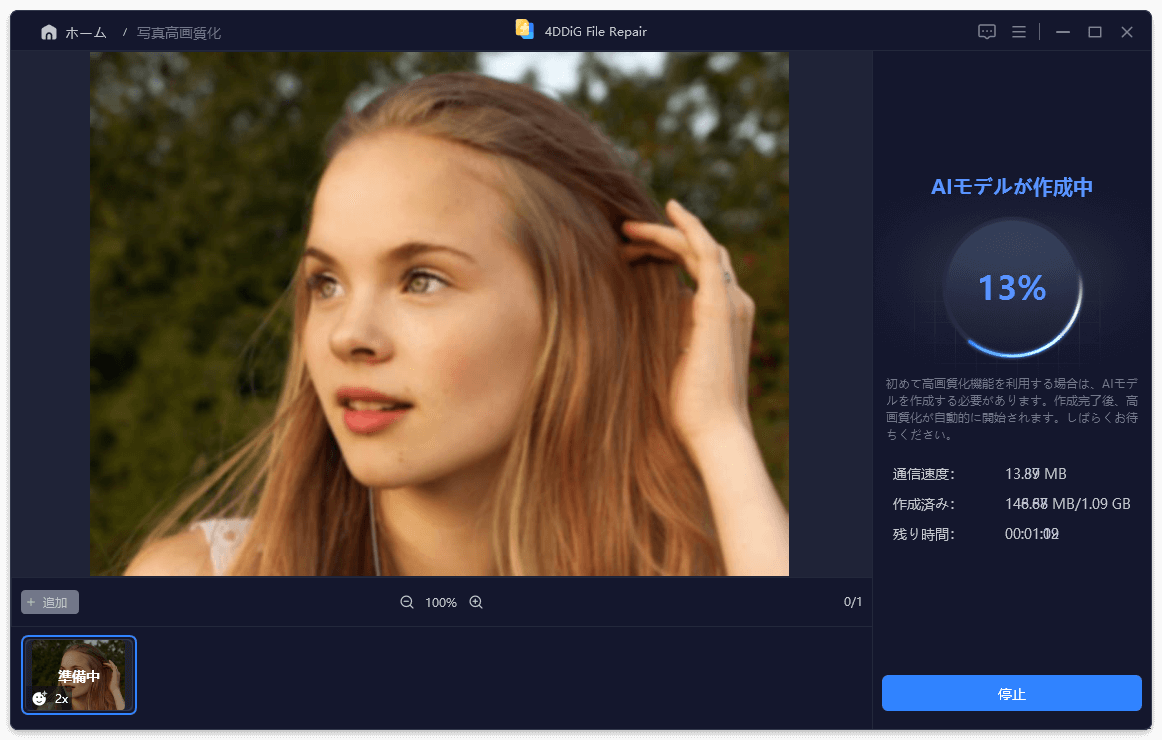Open the hamburger menu icon
The image size is (1162, 740).
click(x=1019, y=32)
